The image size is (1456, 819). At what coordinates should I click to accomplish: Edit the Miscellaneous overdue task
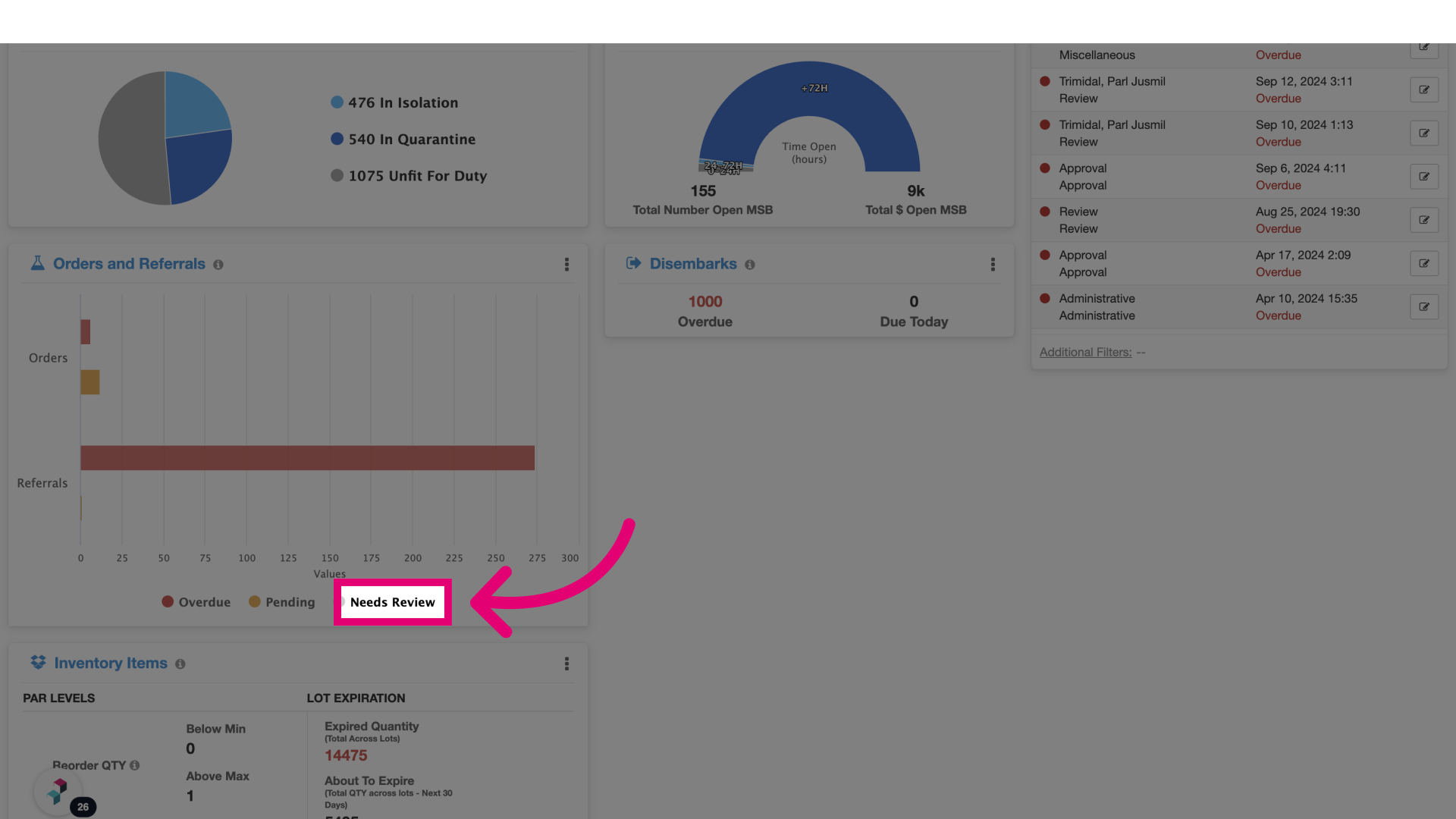coord(1424,49)
